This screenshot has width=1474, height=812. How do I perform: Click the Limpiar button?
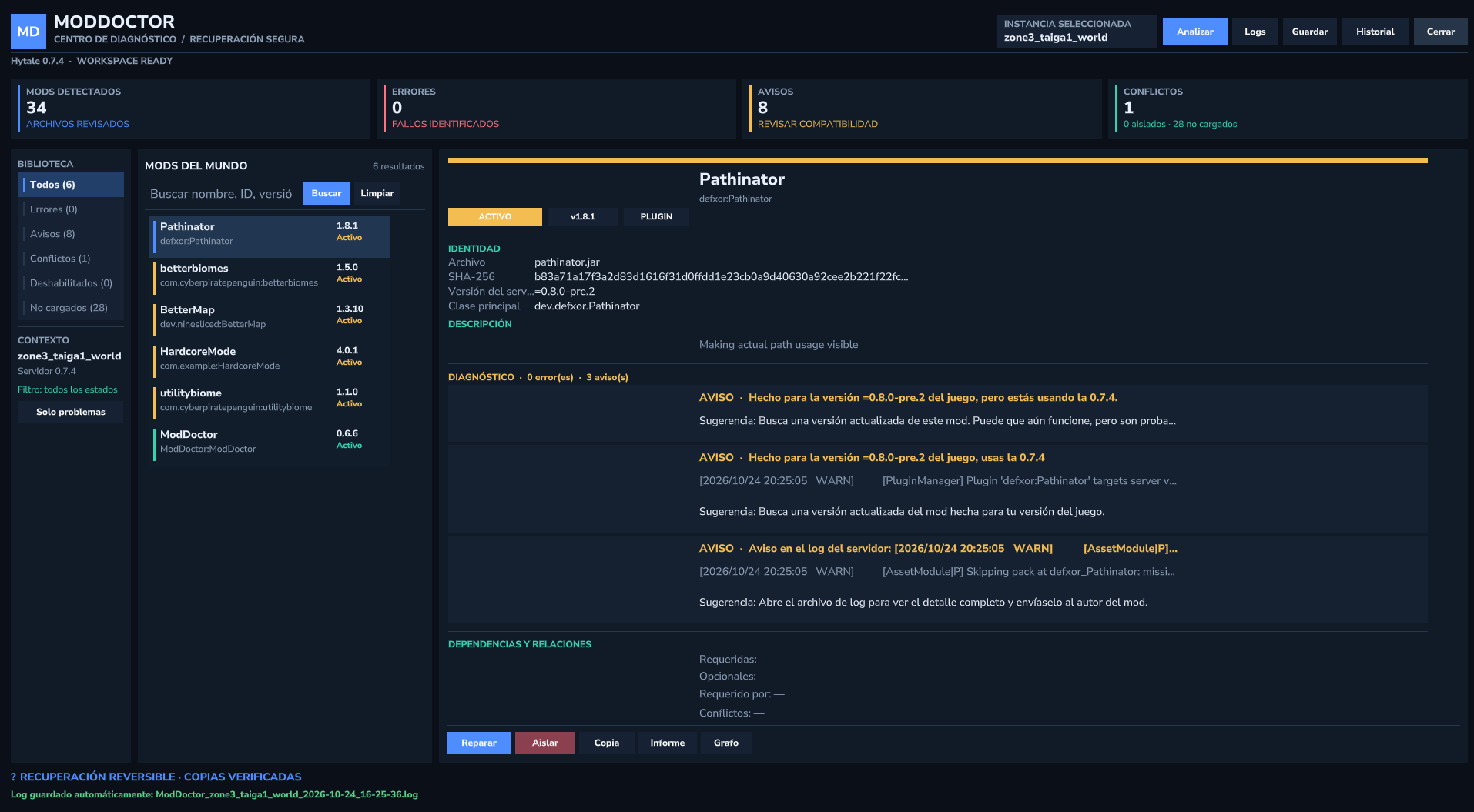[x=377, y=193]
